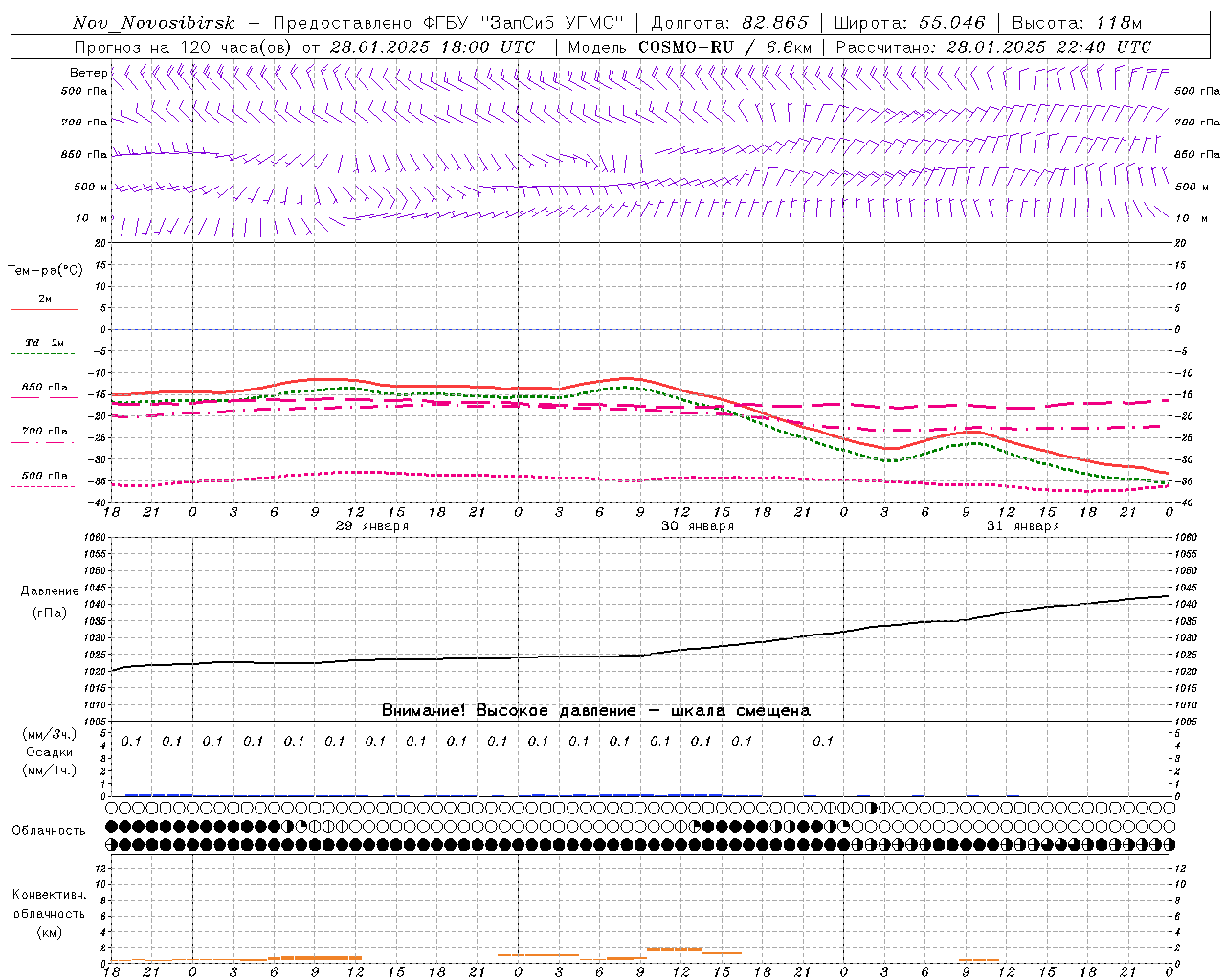The image size is (1225, 980).
Task: Click the 850 гПа entry in temperature legend
Action: [45, 388]
